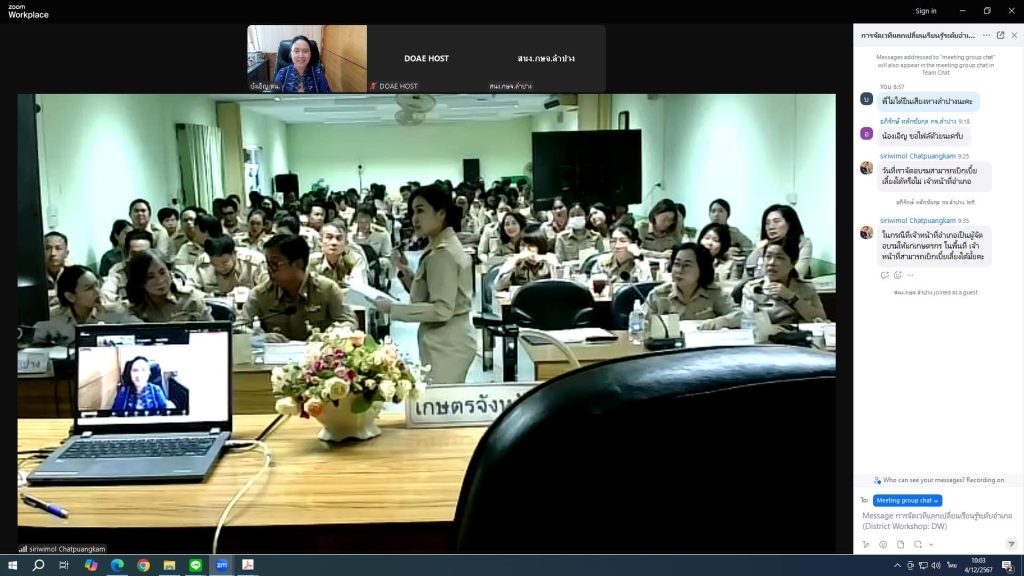
Task: Select the presenter video thumbnail at top
Action: click(307, 59)
